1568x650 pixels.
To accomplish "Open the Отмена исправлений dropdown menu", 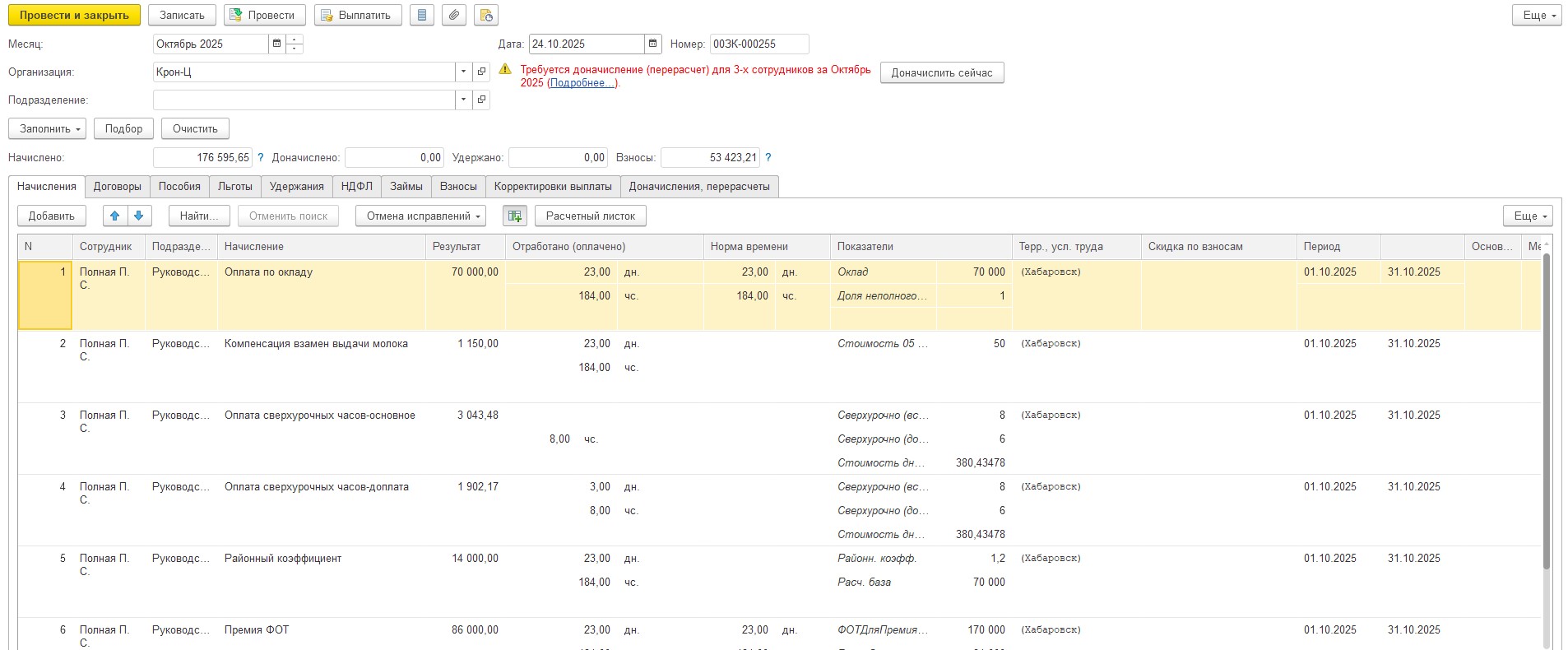I will click(420, 216).
